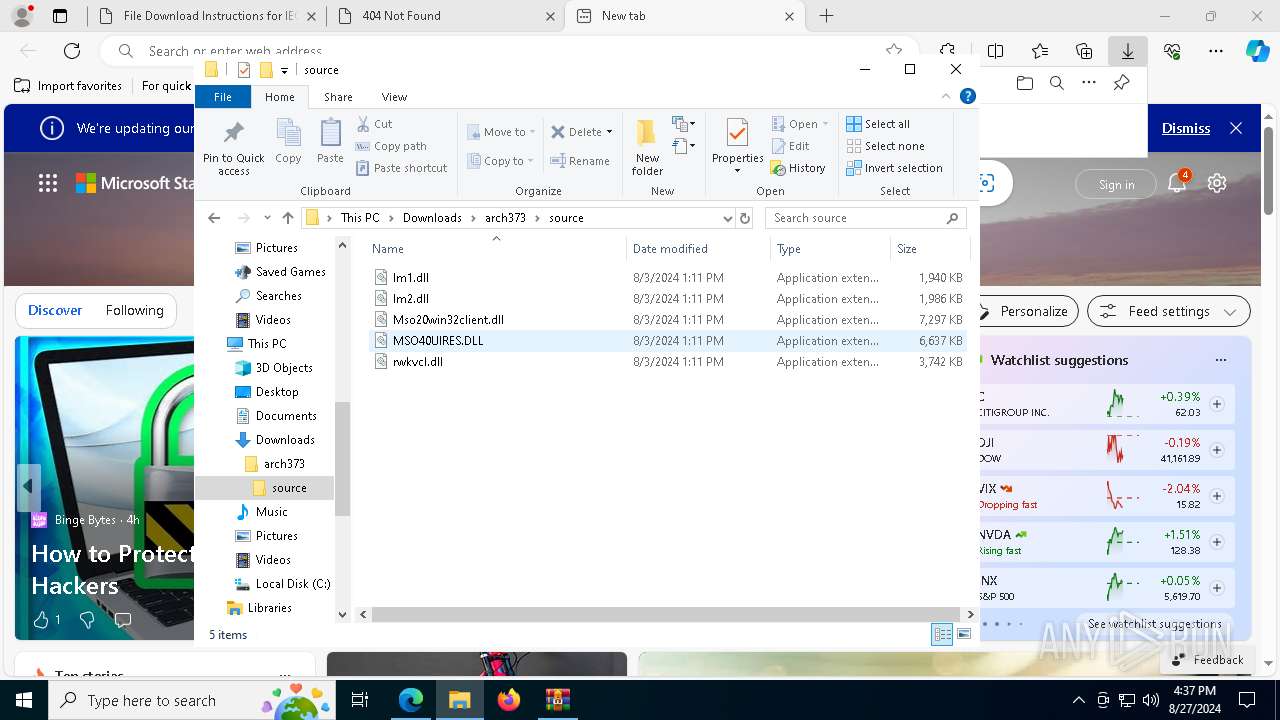Select Local Disk (C:) in tree
Screen dimensions: 1280x720
pos(292,584)
